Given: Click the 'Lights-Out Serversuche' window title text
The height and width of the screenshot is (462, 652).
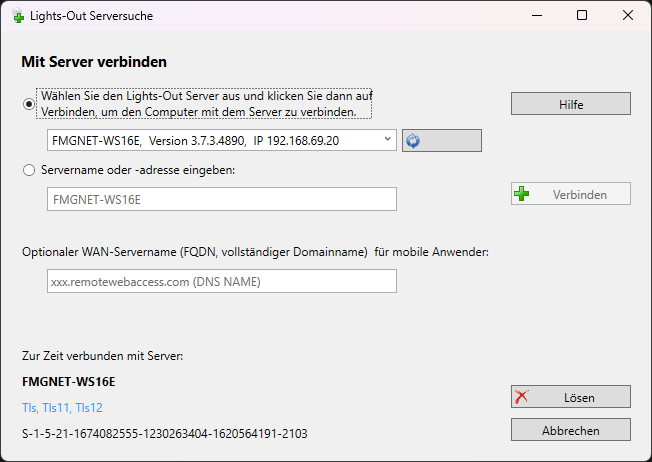Looking at the screenshot, I should pos(90,17).
